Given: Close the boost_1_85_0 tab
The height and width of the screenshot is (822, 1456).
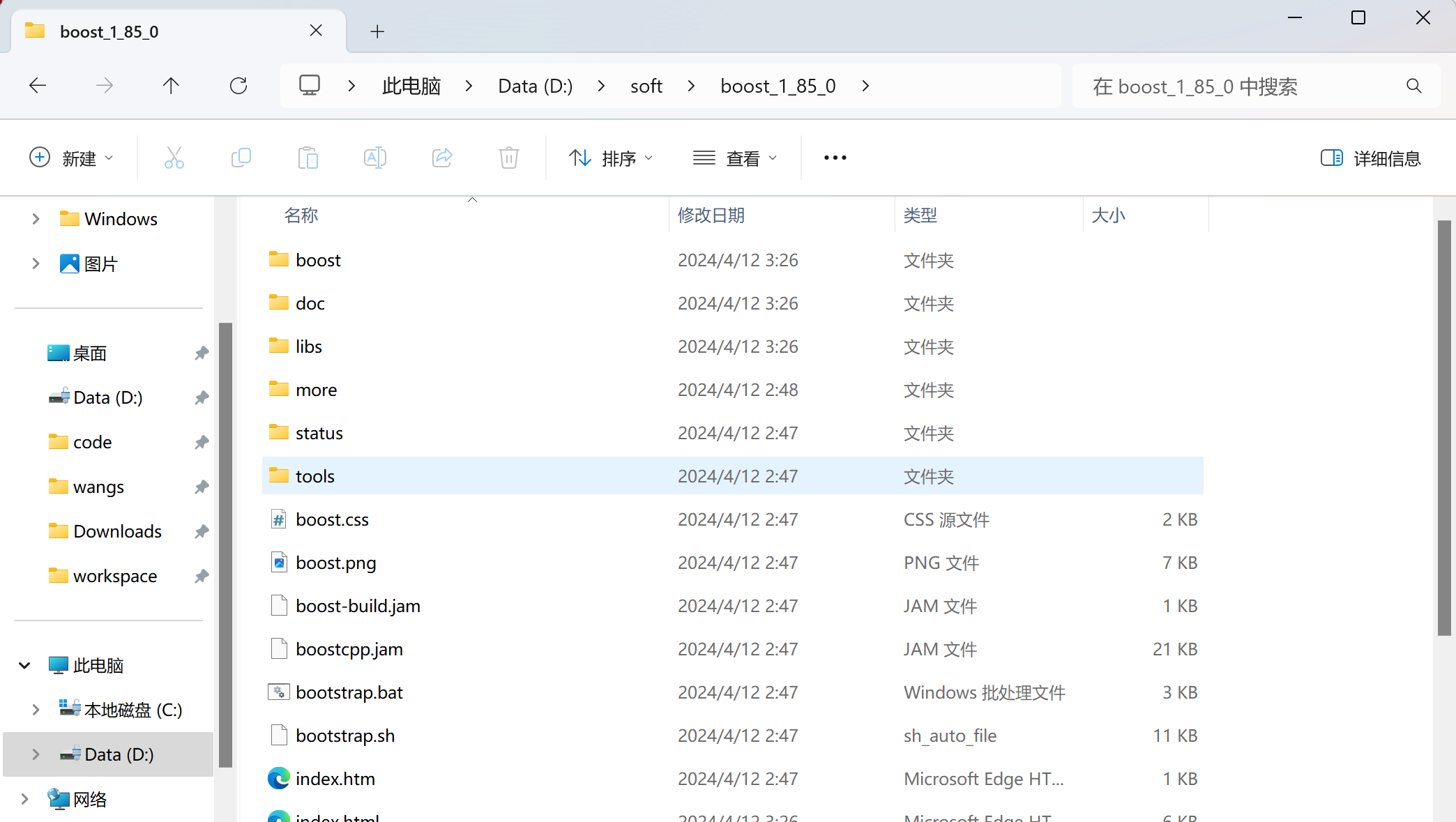Looking at the screenshot, I should (316, 31).
